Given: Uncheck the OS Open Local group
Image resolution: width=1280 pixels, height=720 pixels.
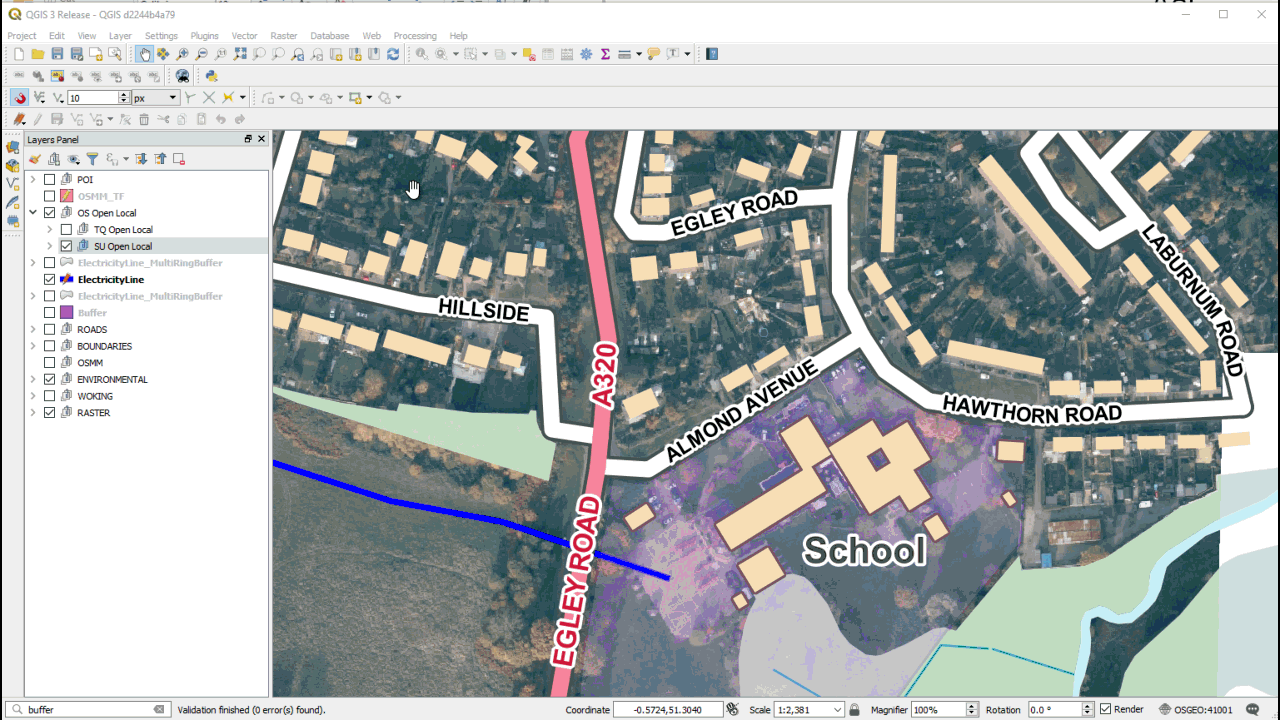Looking at the screenshot, I should pos(49,213).
